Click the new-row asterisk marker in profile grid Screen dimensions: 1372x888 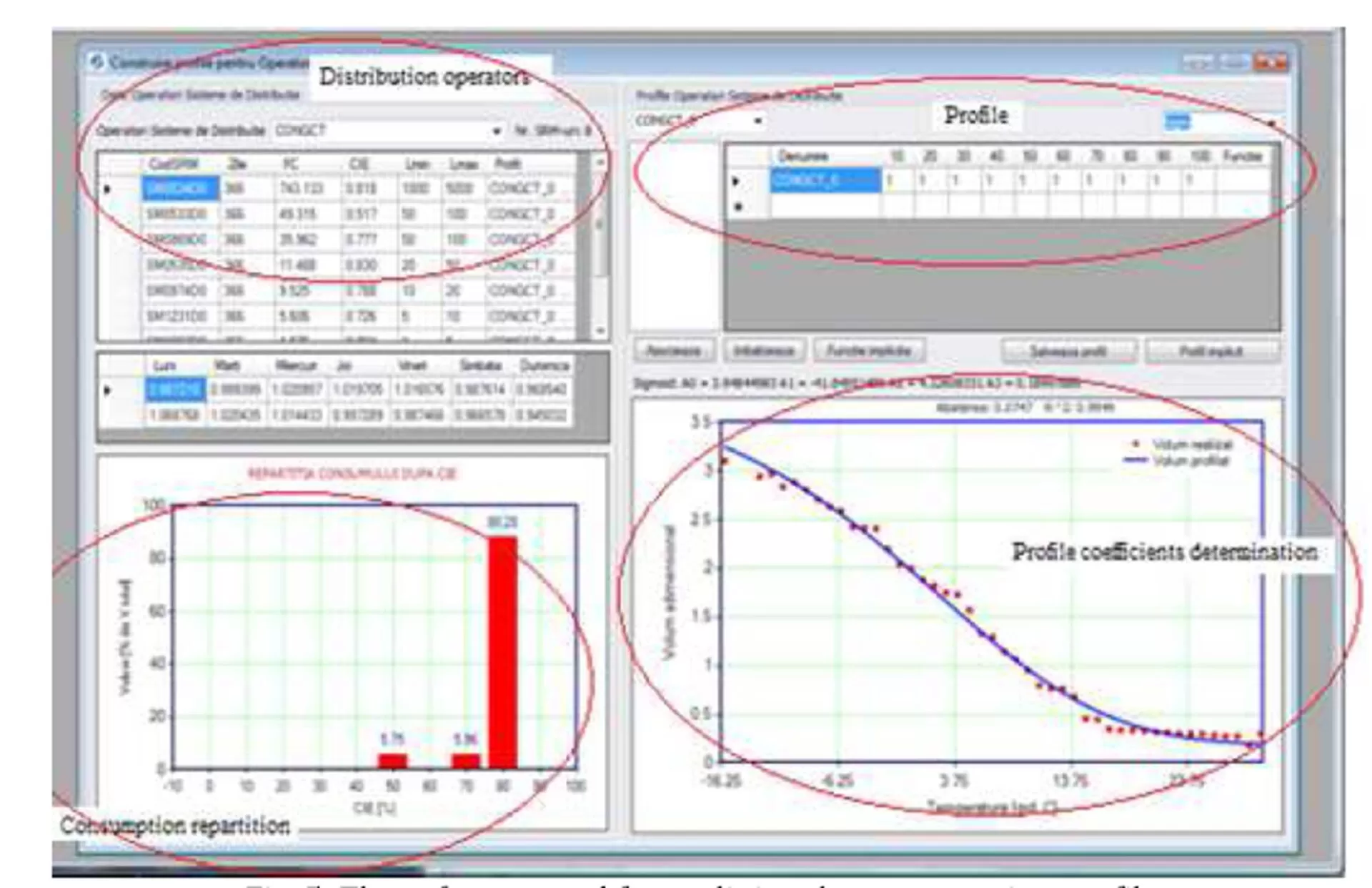point(739,207)
